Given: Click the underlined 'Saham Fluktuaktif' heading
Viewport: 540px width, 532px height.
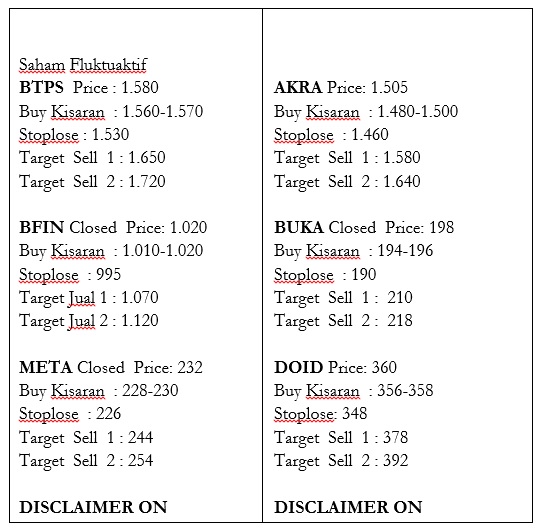Looking at the screenshot, I should 83,65.
